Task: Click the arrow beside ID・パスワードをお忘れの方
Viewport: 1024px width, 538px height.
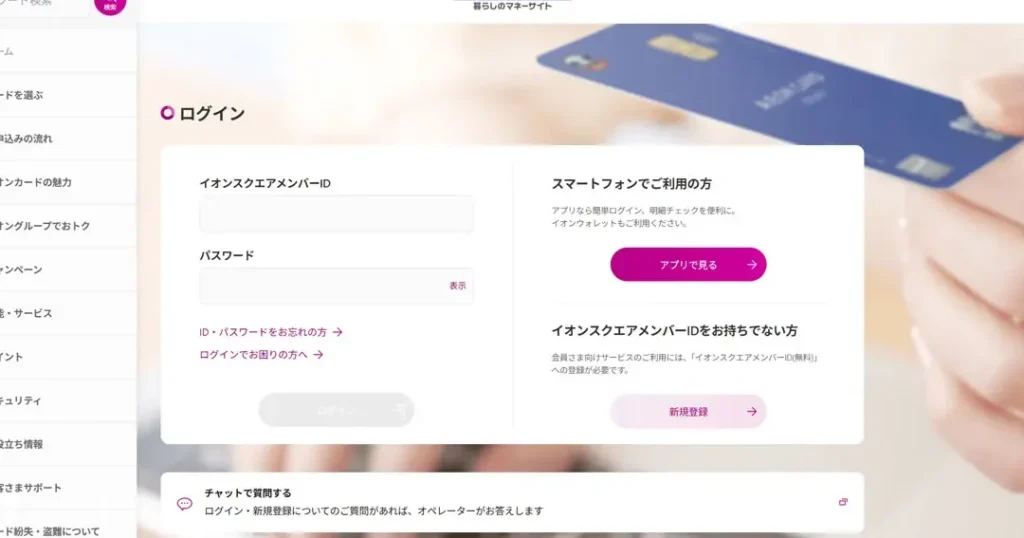Action: coord(338,332)
